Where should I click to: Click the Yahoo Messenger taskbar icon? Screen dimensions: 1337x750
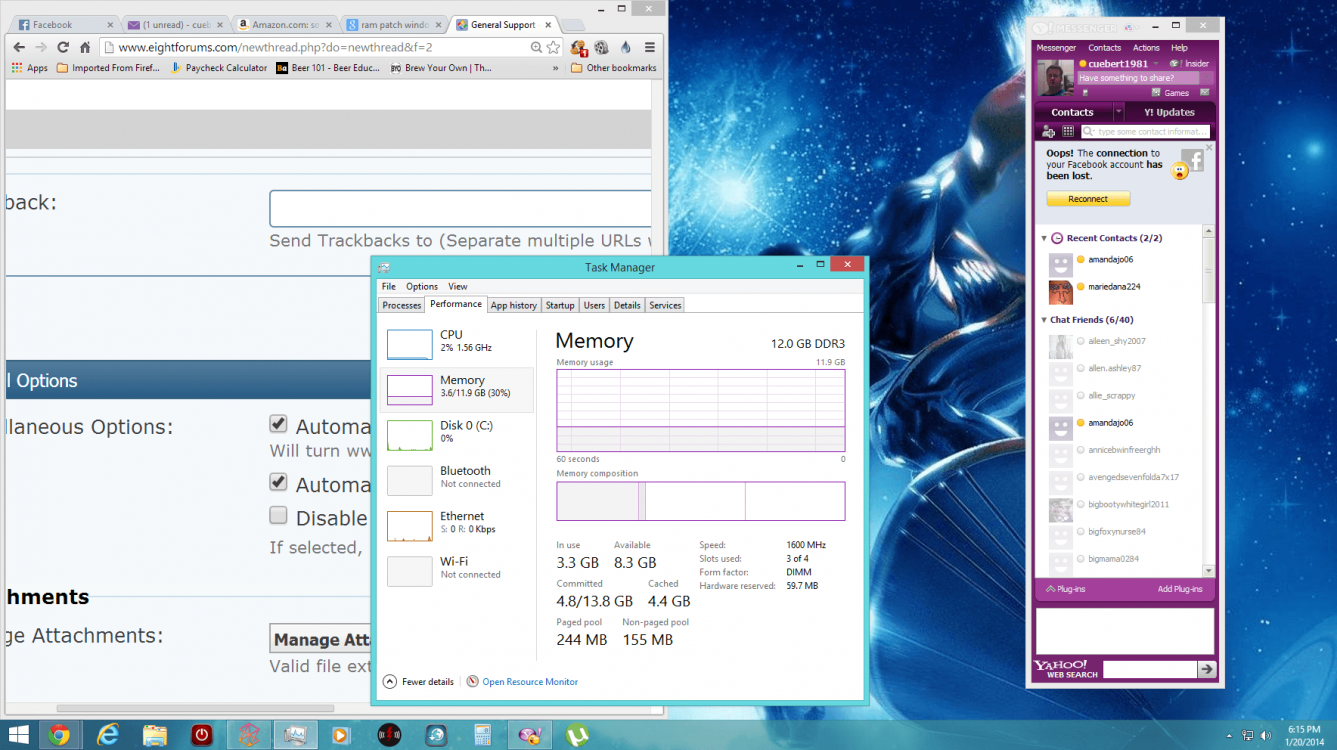(529, 735)
